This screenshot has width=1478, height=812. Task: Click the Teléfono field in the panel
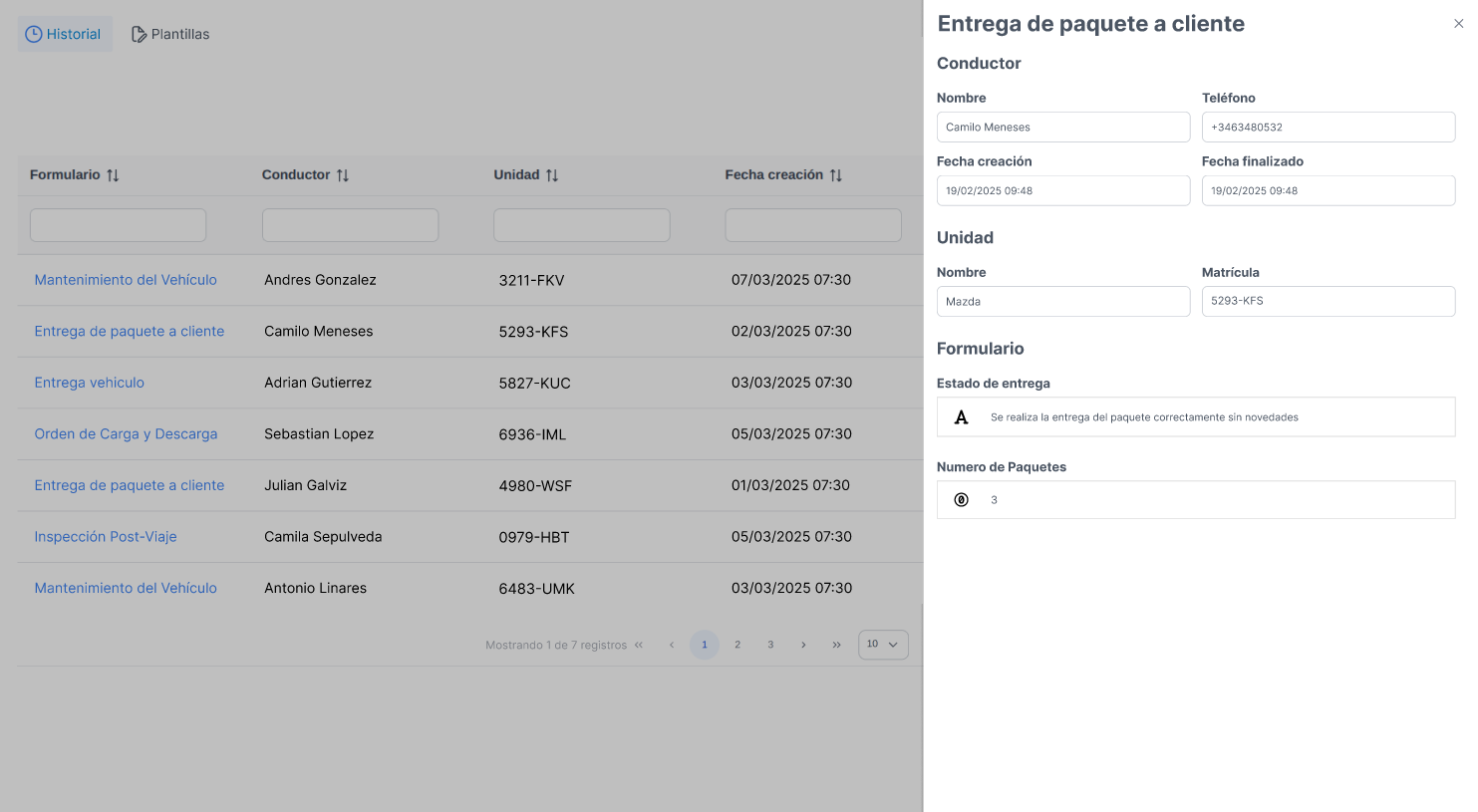pos(1328,128)
